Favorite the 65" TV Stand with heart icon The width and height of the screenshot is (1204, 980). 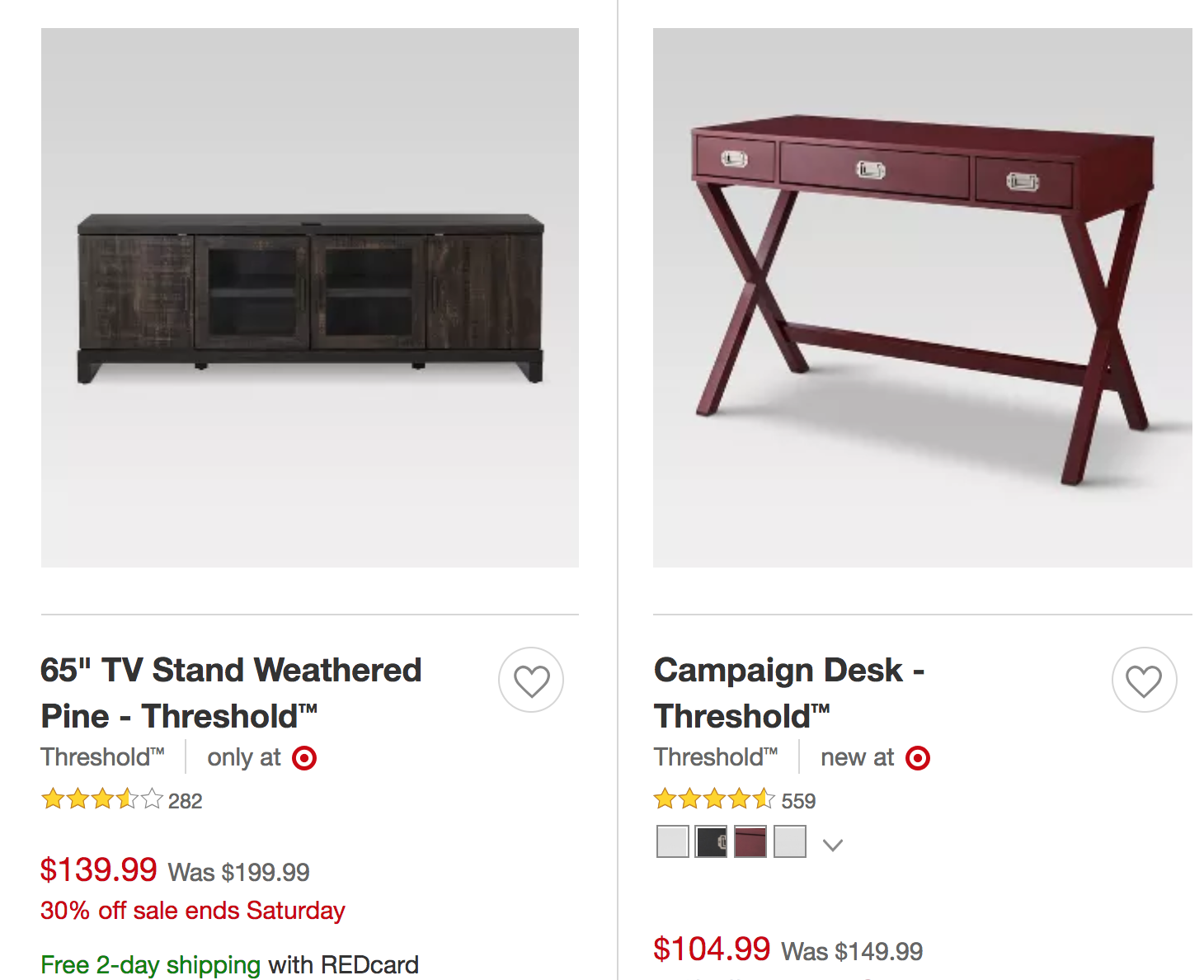tap(531, 681)
